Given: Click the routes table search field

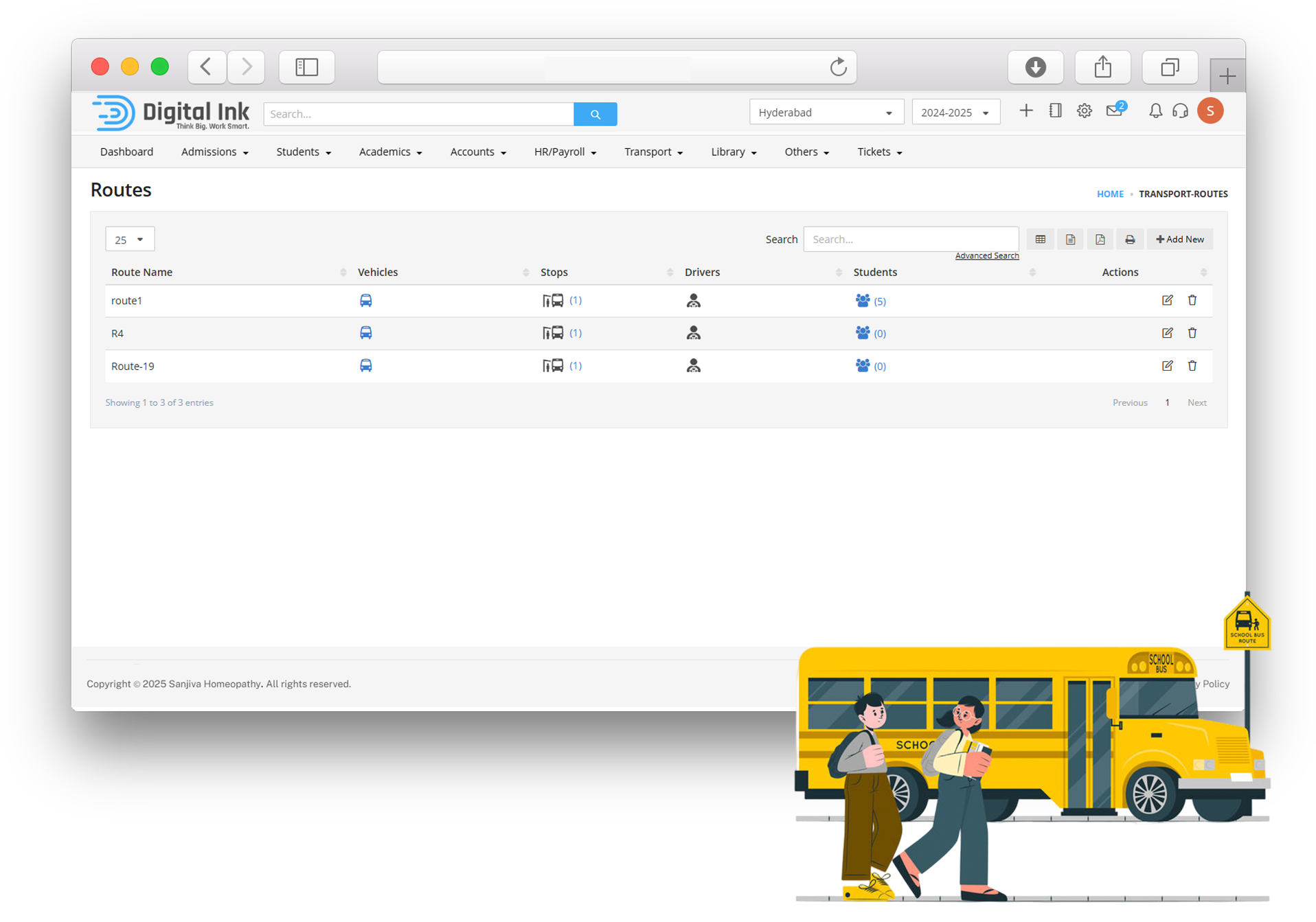Looking at the screenshot, I should [910, 240].
